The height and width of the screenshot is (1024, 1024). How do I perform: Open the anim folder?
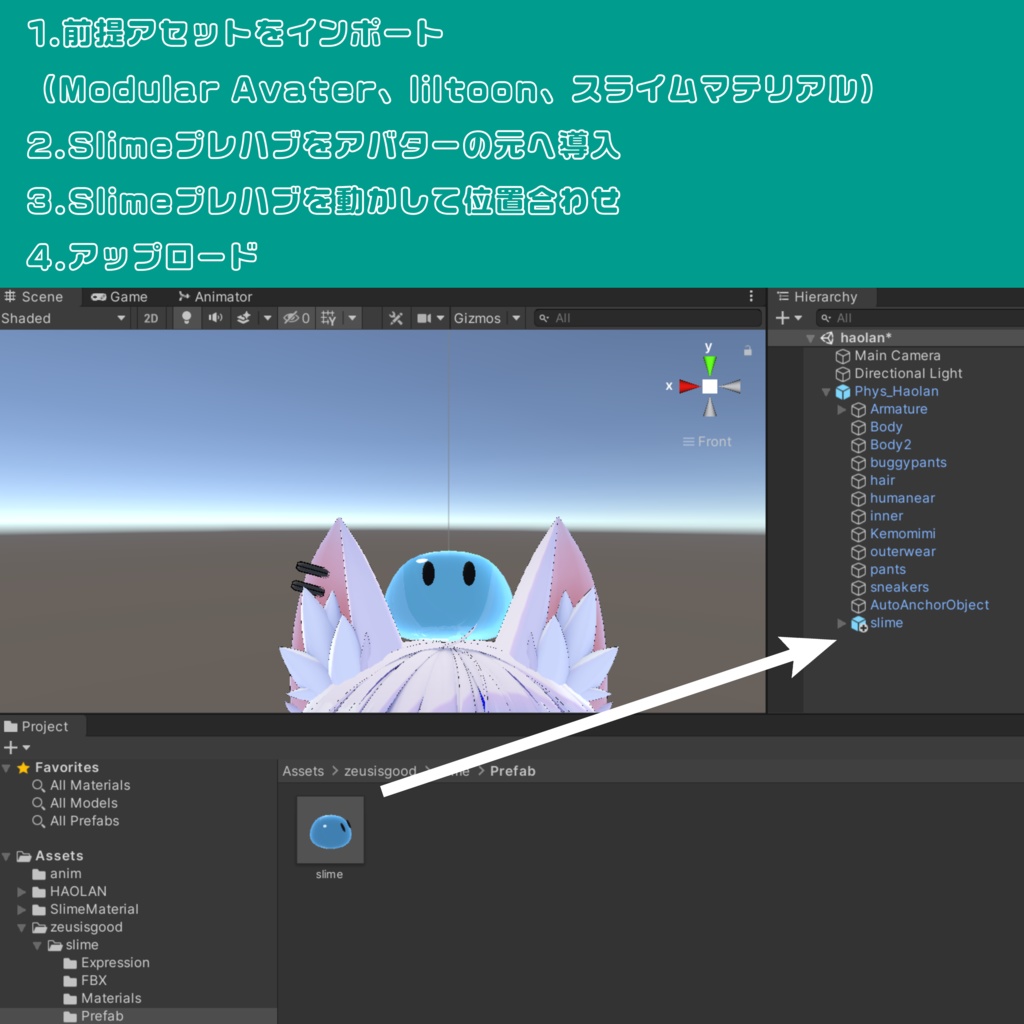click(57, 874)
